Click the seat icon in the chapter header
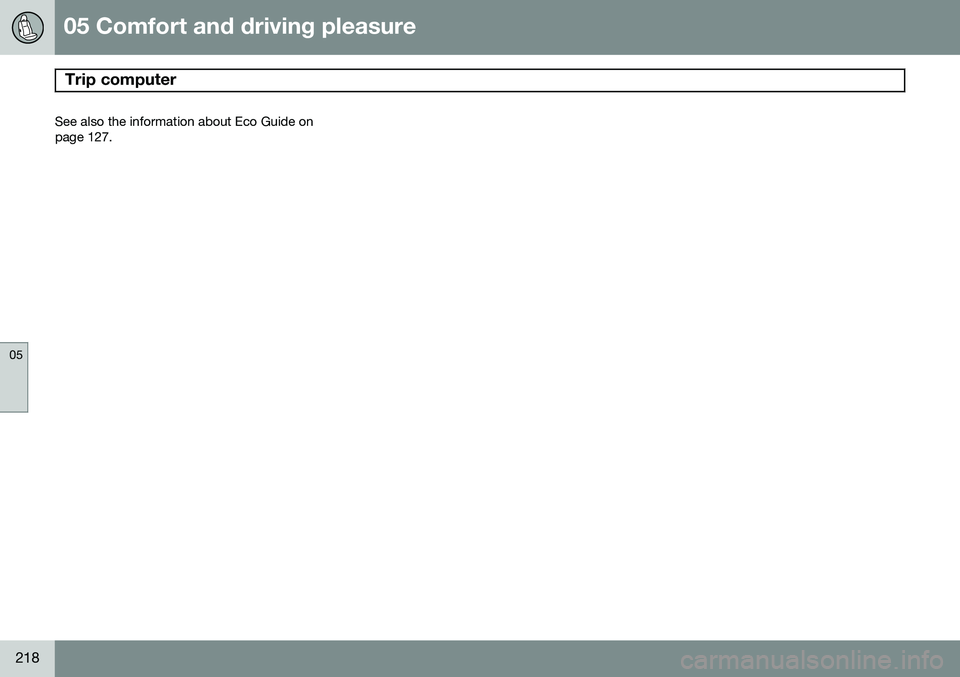This screenshot has width=960, height=677. (x=28, y=28)
